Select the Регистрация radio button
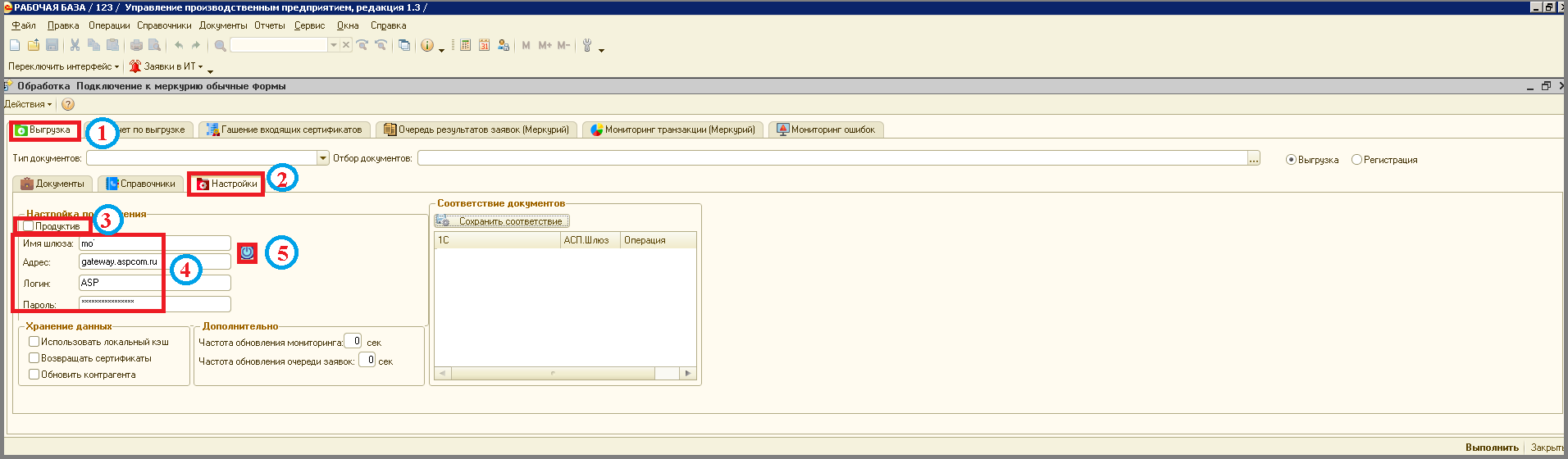 pos(1356,160)
